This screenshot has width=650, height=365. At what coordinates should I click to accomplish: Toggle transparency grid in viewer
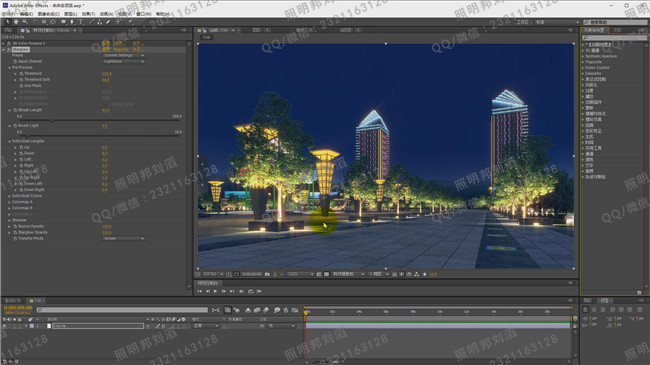tap(326, 274)
